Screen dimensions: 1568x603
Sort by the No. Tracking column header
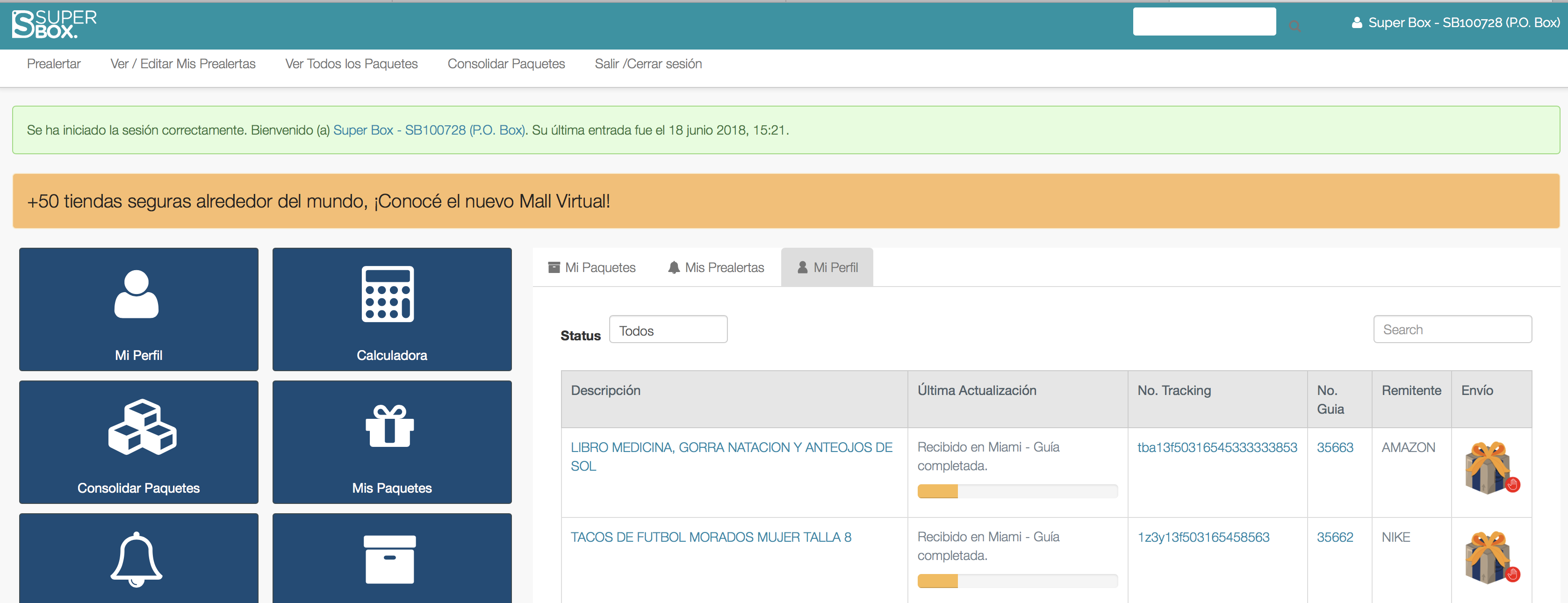pyautogui.click(x=1217, y=399)
